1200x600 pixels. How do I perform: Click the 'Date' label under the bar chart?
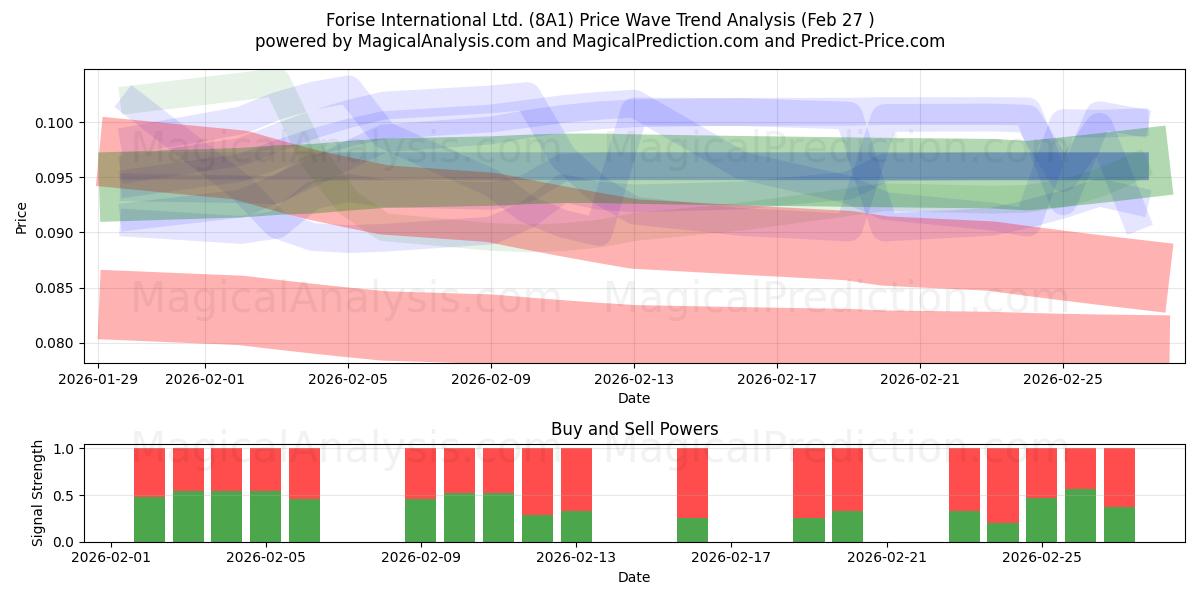(x=634, y=577)
